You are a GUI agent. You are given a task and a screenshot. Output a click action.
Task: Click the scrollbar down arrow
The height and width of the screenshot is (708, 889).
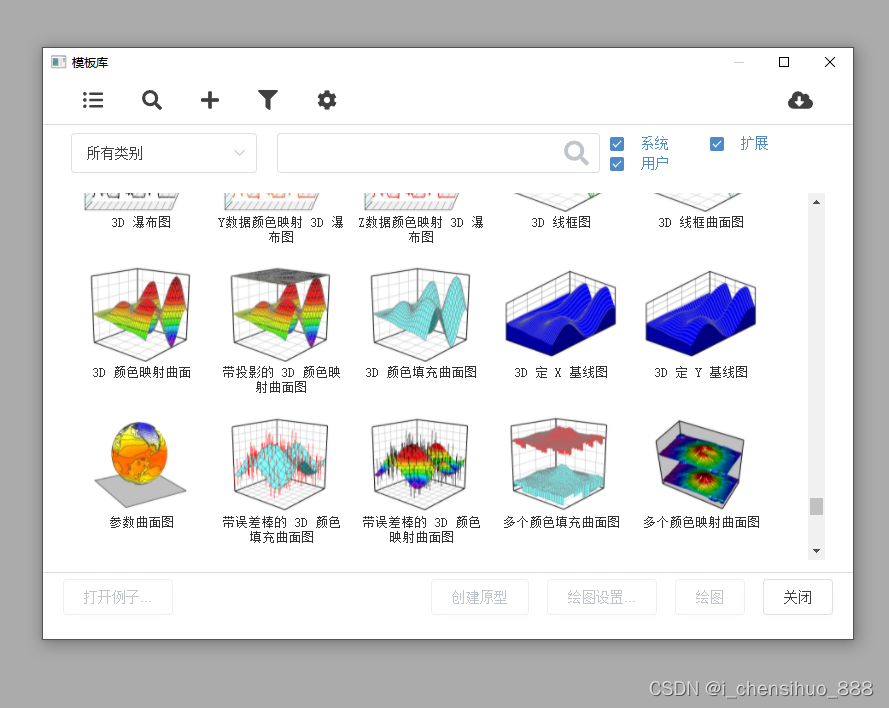coord(817,550)
